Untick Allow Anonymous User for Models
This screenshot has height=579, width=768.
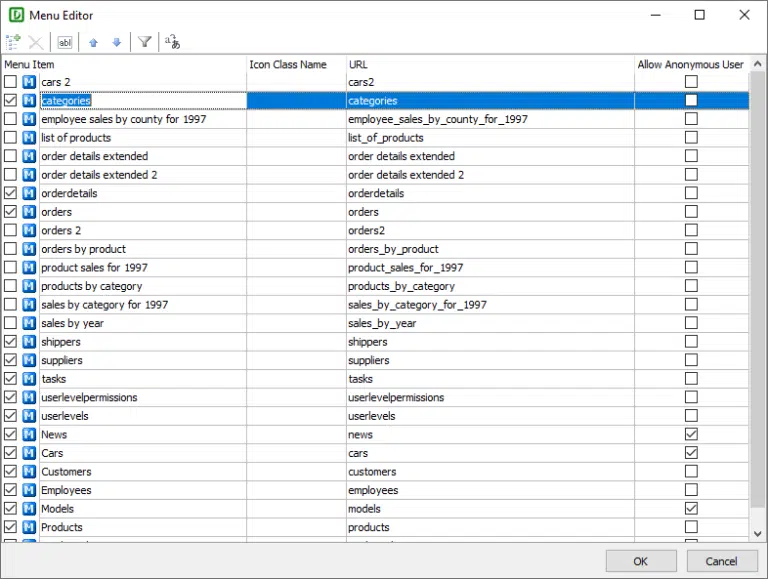pos(691,508)
